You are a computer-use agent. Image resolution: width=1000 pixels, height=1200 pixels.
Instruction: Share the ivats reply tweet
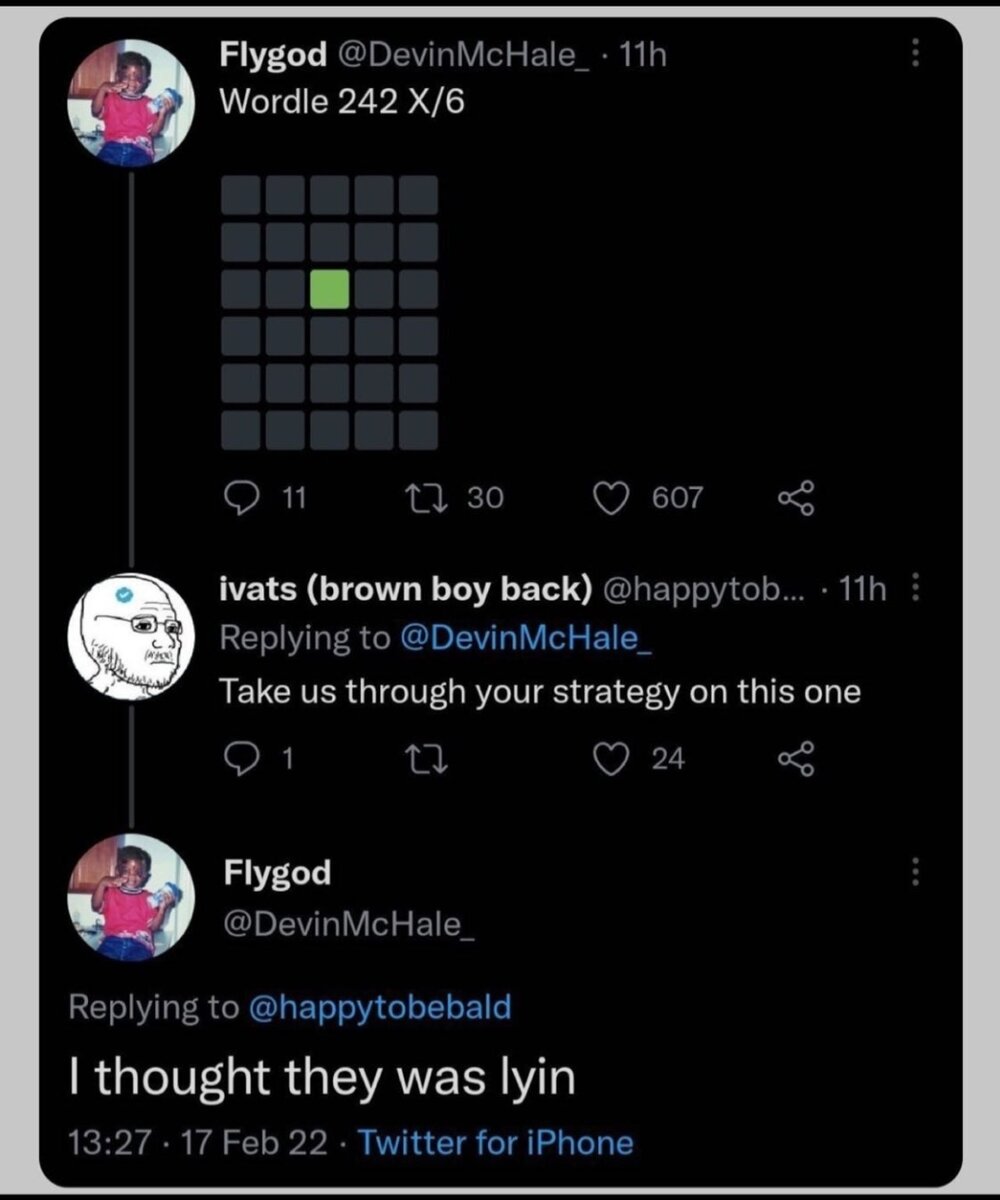click(797, 760)
